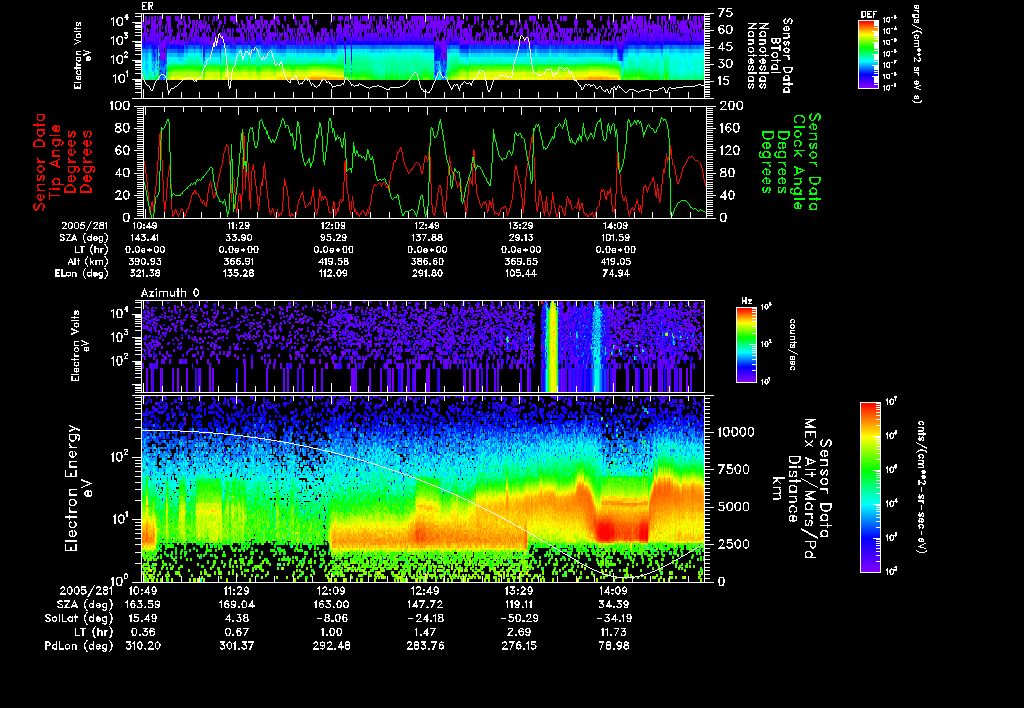This screenshot has height=708, width=1024.
Task: Click the cyan vertical stripe in Azimuth 0 panel
Action: coord(596,346)
